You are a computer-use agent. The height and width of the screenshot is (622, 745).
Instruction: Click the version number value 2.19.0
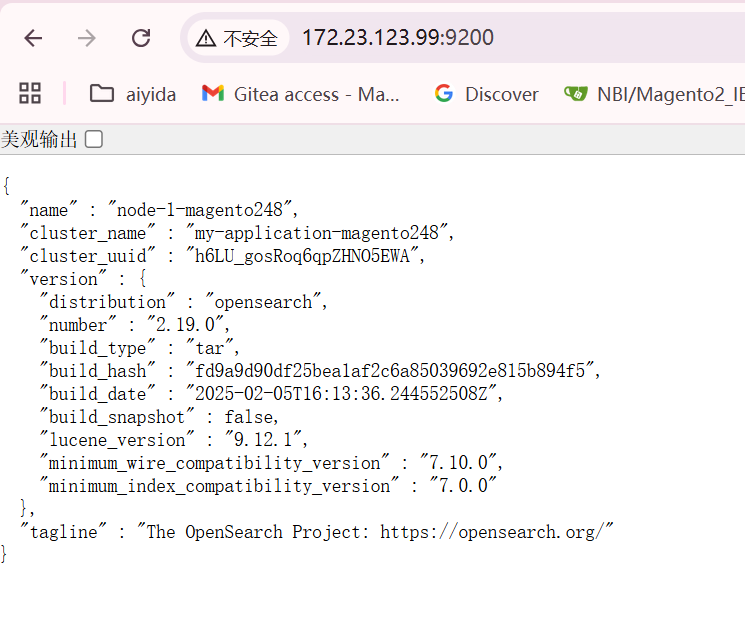185,325
